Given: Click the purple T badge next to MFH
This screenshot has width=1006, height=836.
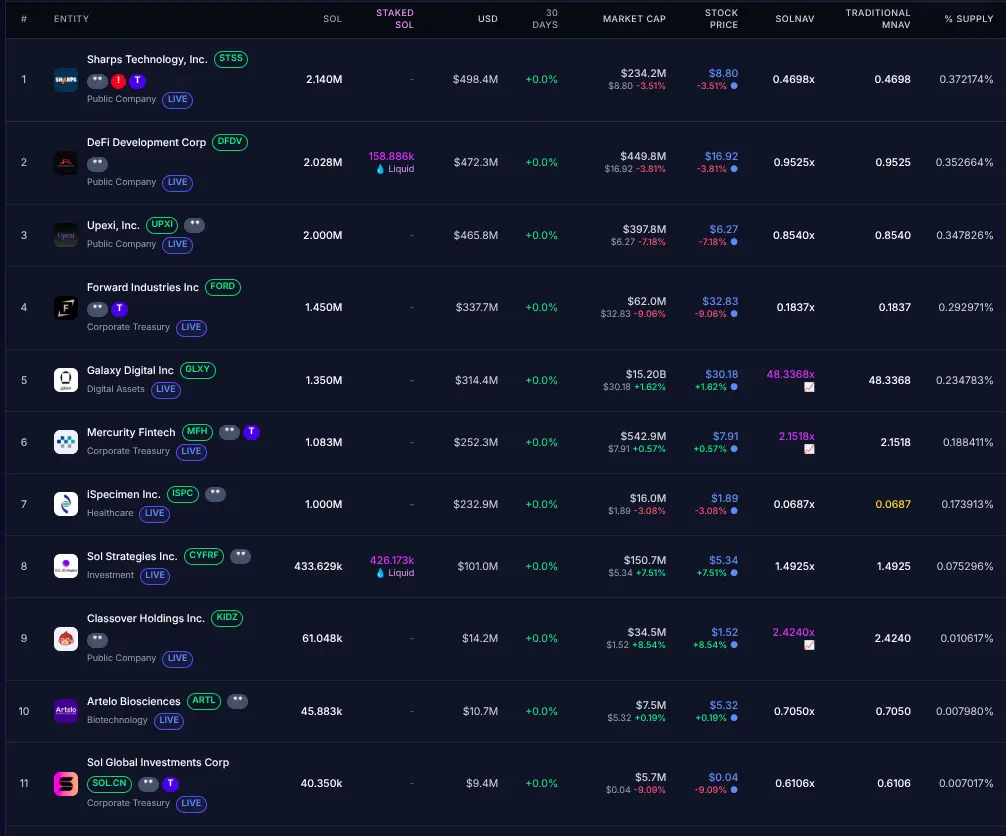Looking at the screenshot, I should click(252, 432).
